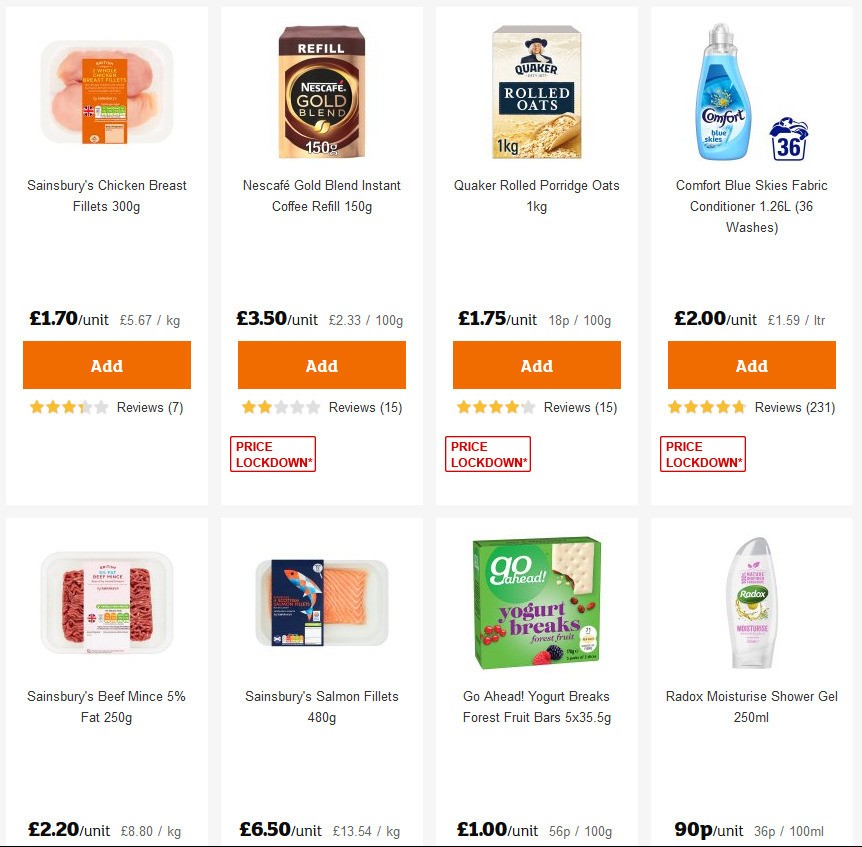Open Sainsbury's Salmon Fillets 480g title
The image size is (862, 847).
(x=321, y=707)
